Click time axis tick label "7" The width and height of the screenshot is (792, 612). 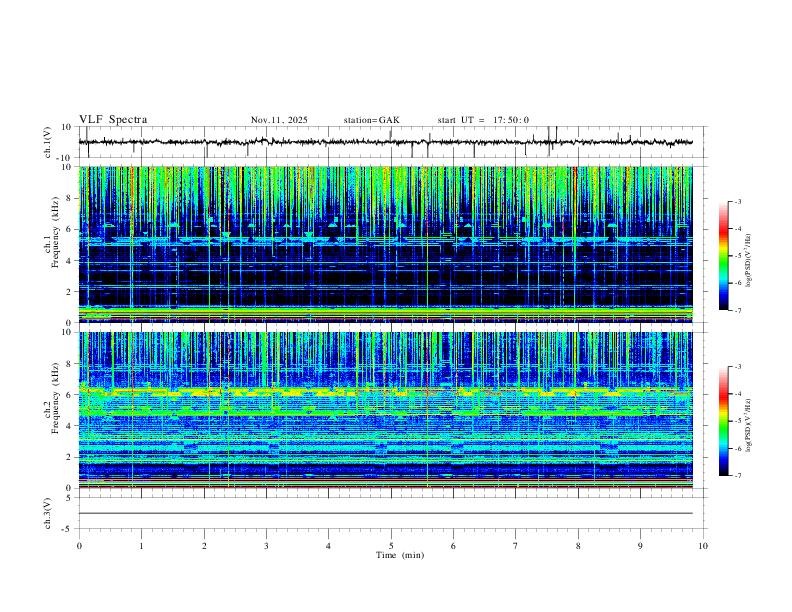point(516,546)
